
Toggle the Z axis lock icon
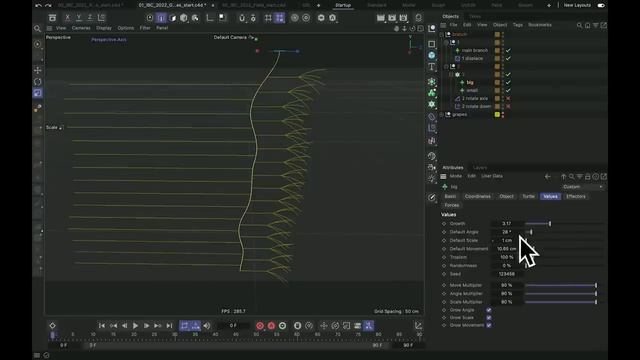[90, 18]
